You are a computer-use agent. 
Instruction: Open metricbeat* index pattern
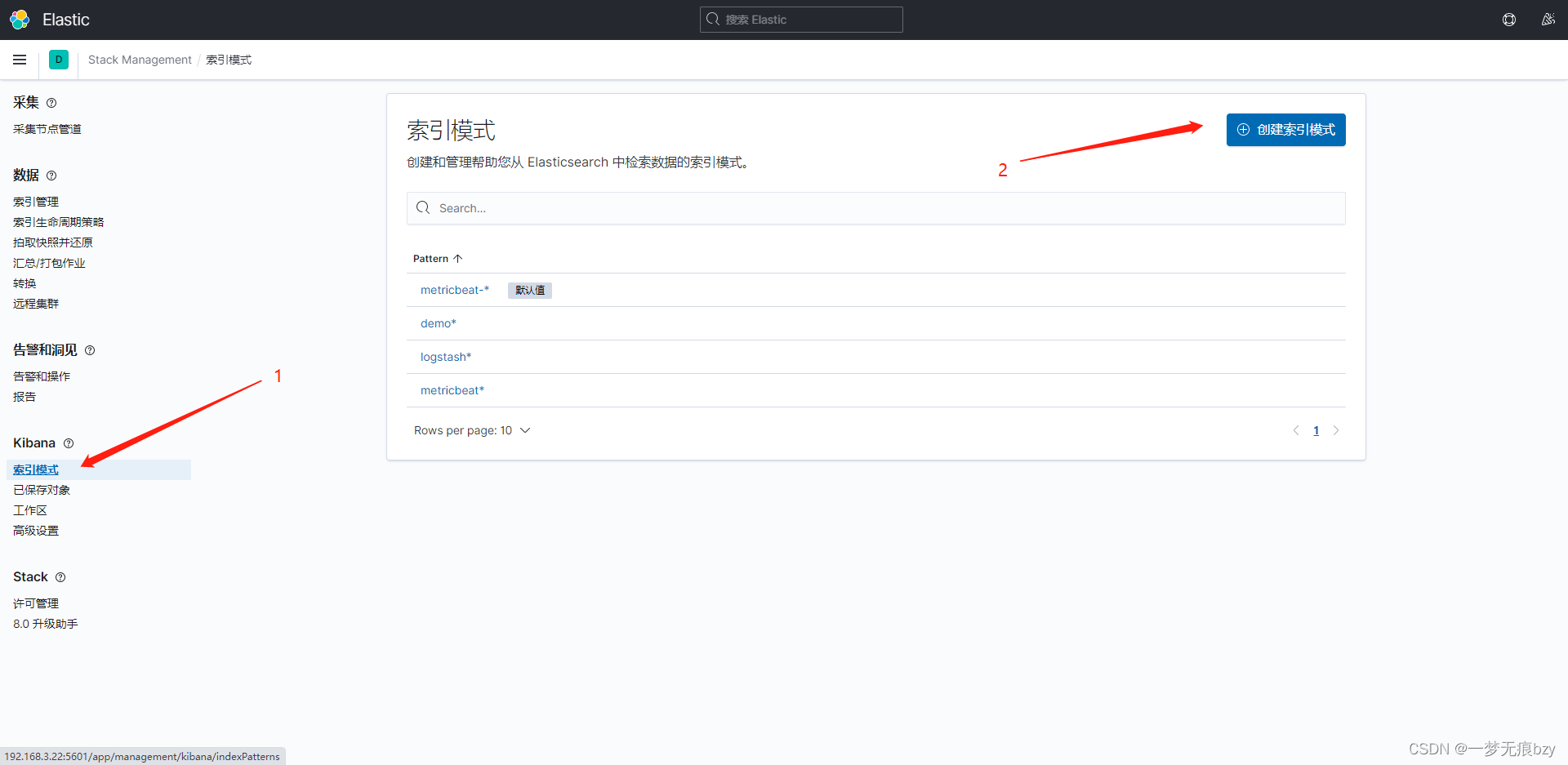(452, 390)
